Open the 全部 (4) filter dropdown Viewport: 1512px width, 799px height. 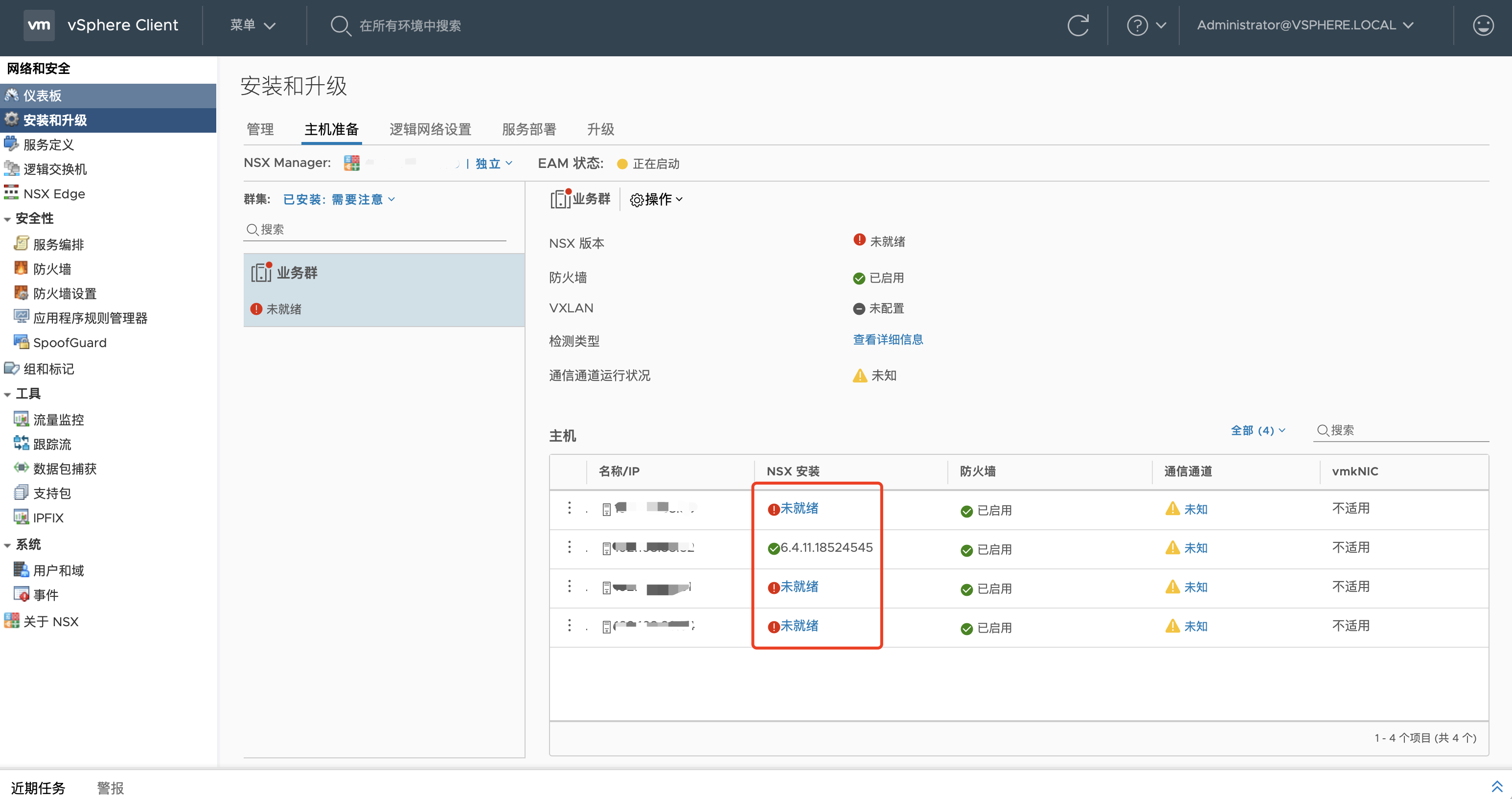(x=1257, y=430)
